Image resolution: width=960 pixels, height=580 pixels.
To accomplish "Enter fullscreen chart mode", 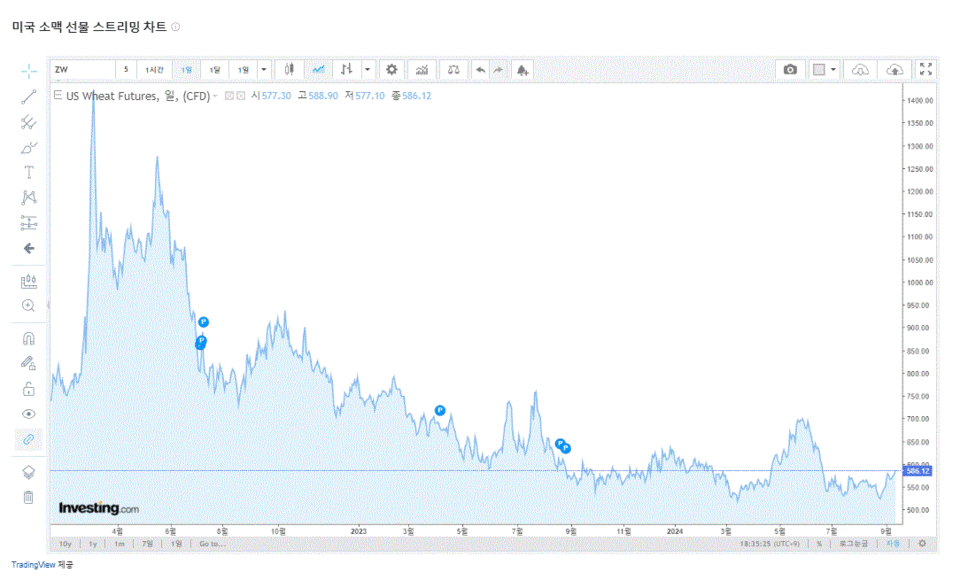I will pos(925,69).
